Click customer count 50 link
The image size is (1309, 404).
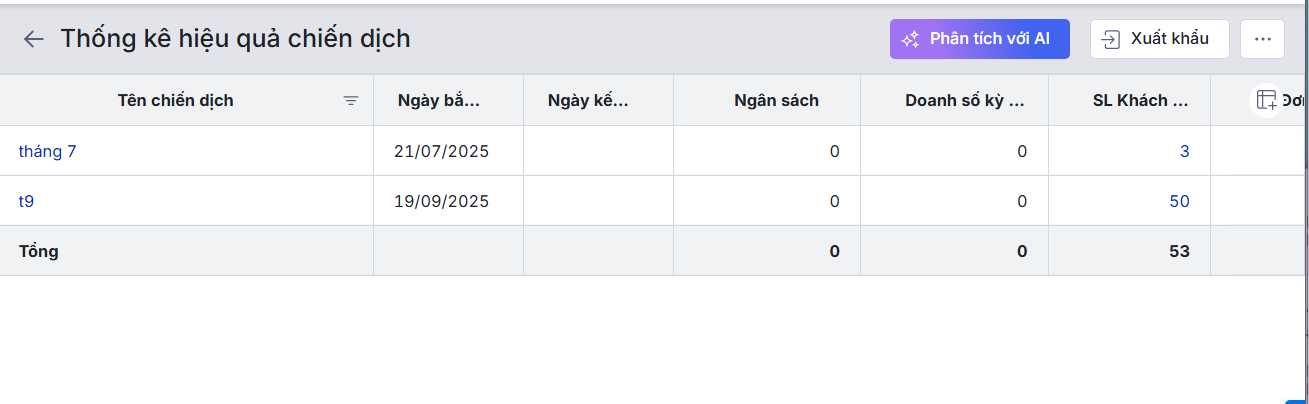pyautogui.click(x=1179, y=201)
